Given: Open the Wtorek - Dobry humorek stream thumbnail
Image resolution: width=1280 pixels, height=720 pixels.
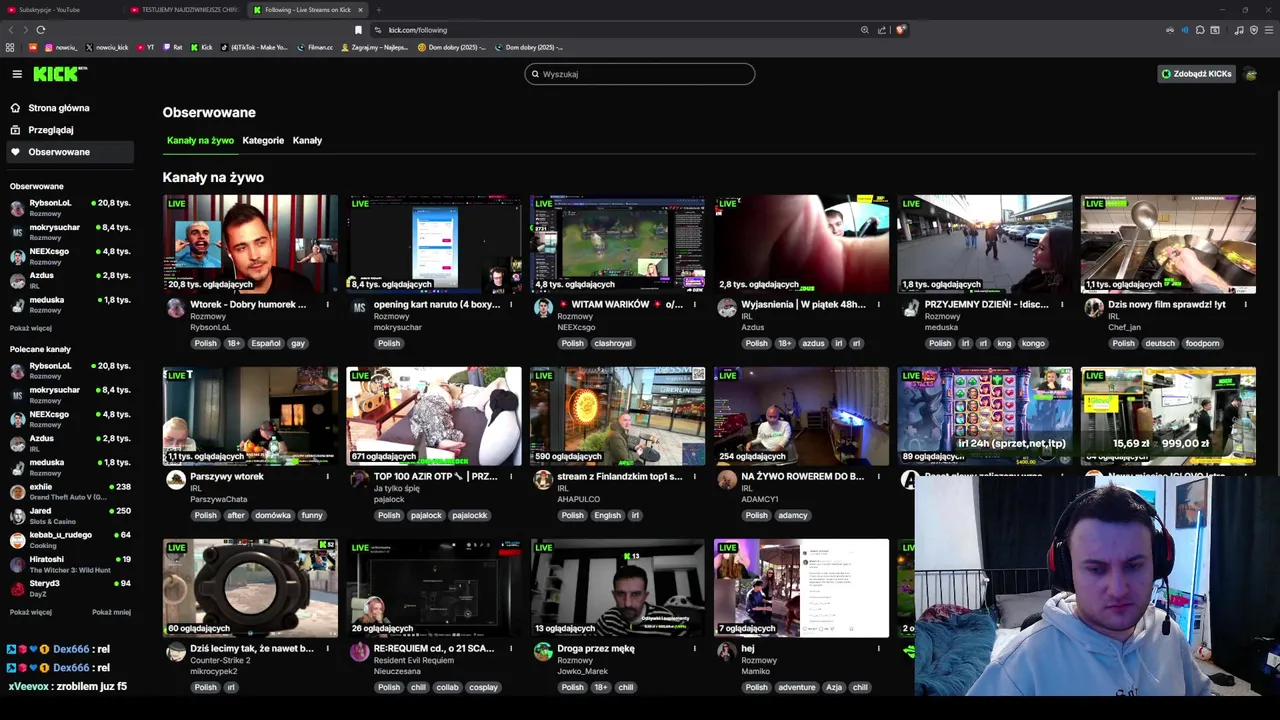Looking at the screenshot, I should pos(250,243).
